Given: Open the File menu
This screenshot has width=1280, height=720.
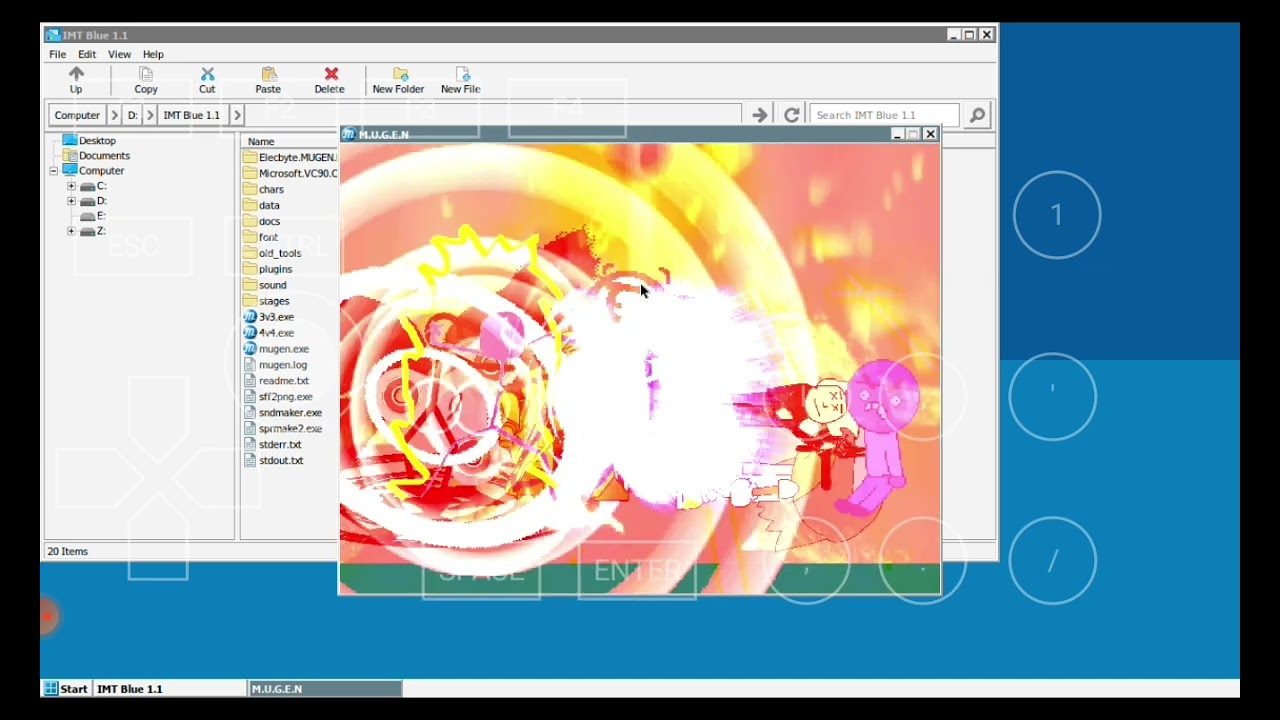Looking at the screenshot, I should 58,54.
